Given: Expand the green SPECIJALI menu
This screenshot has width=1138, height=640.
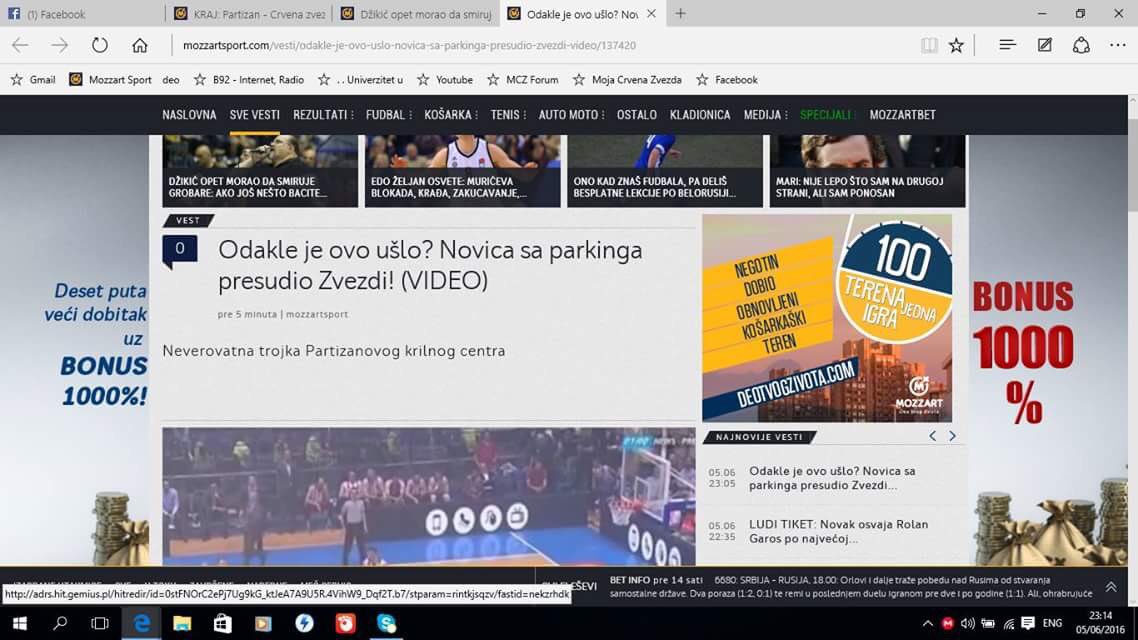Looking at the screenshot, I should pos(828,115).
